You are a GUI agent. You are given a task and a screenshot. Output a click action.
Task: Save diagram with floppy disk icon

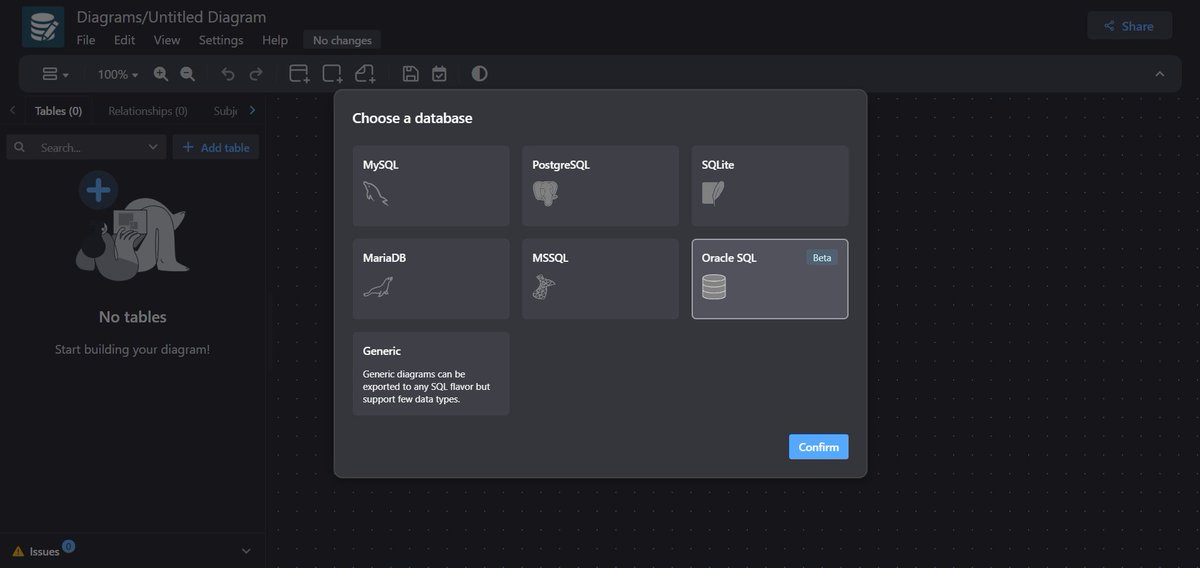[x=410, y=74]
